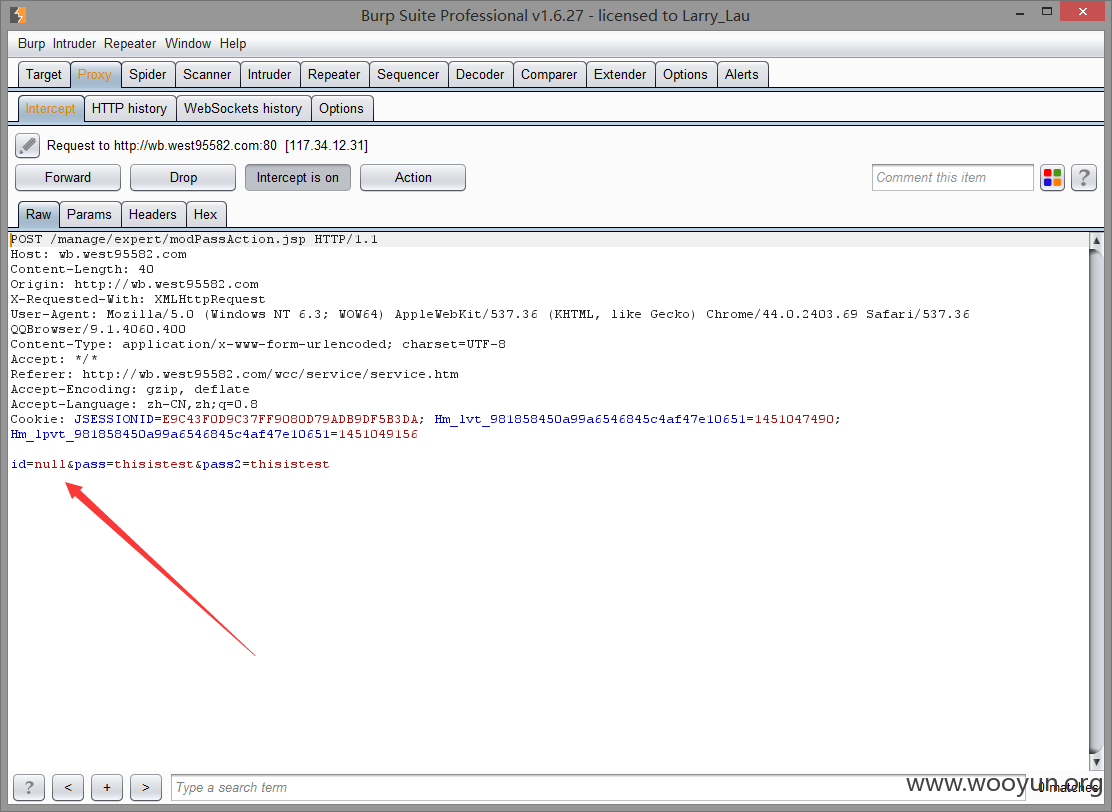
Task: Switch to the Params view tab
Action: click(89, 214)
